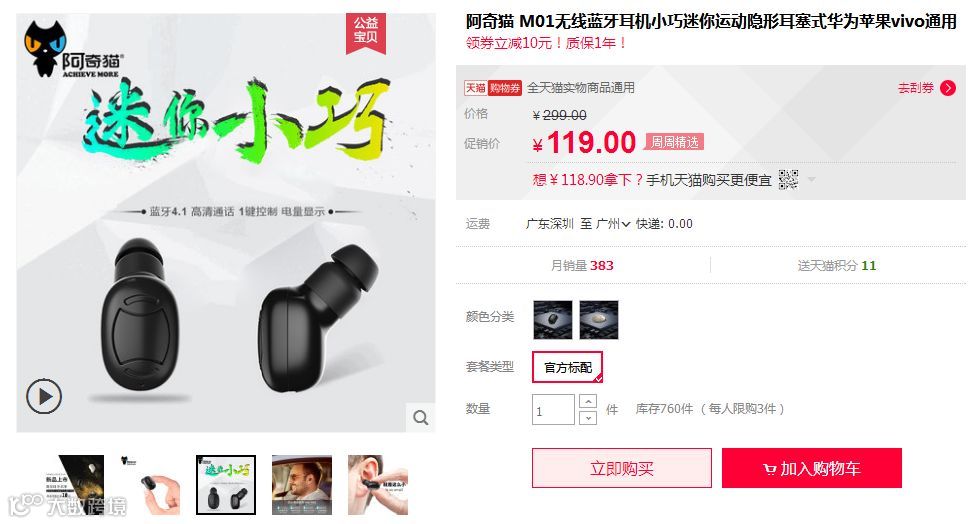Viewport: 973px width, 524px height.
Task: Click the 加入购物车 add to cart button
Action: [x=812, y=468]
